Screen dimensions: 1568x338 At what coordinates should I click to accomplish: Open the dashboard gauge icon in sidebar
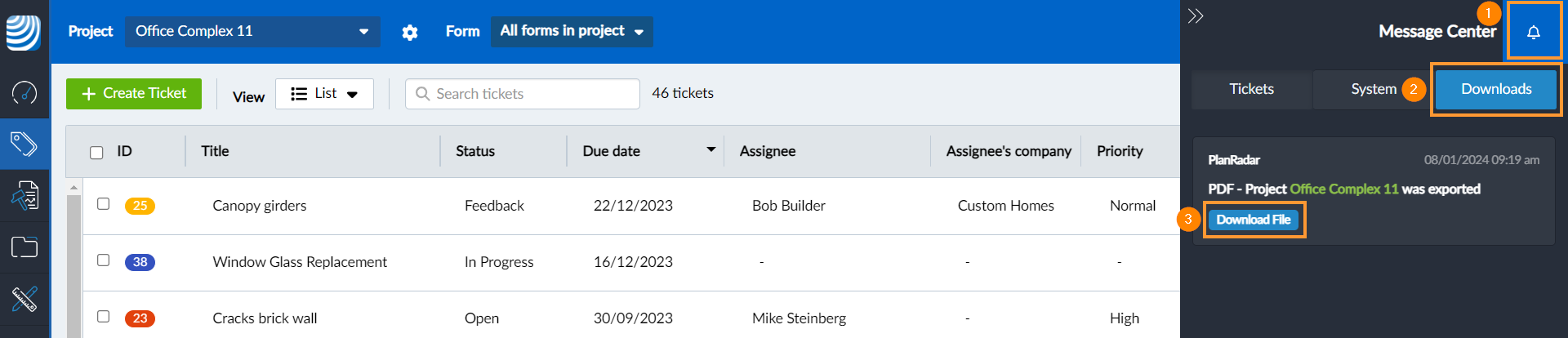pos(24,93)
